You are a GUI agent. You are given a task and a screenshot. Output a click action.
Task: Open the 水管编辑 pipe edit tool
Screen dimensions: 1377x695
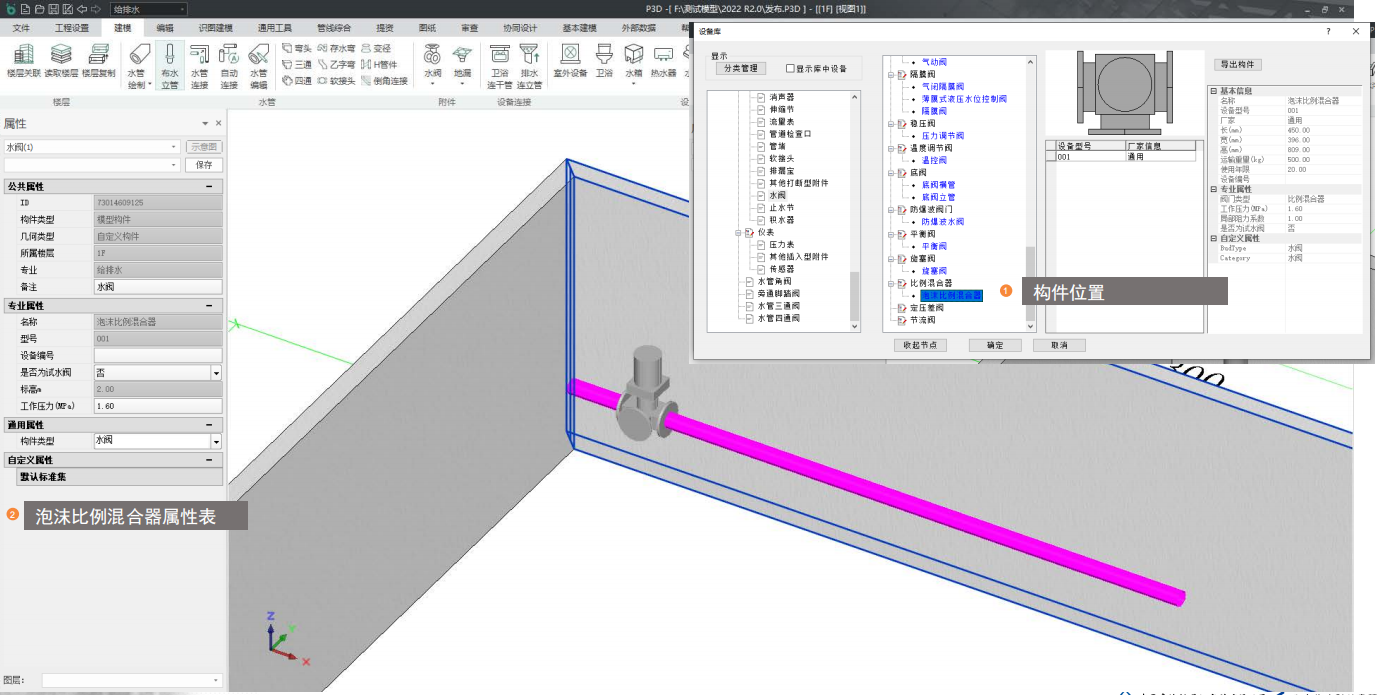point(258,65)
